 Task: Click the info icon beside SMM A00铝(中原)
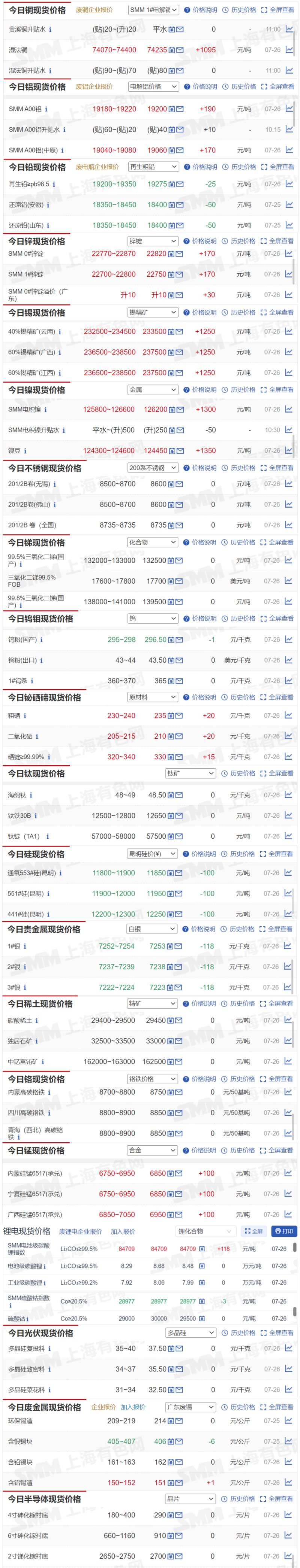pos(62,151)
